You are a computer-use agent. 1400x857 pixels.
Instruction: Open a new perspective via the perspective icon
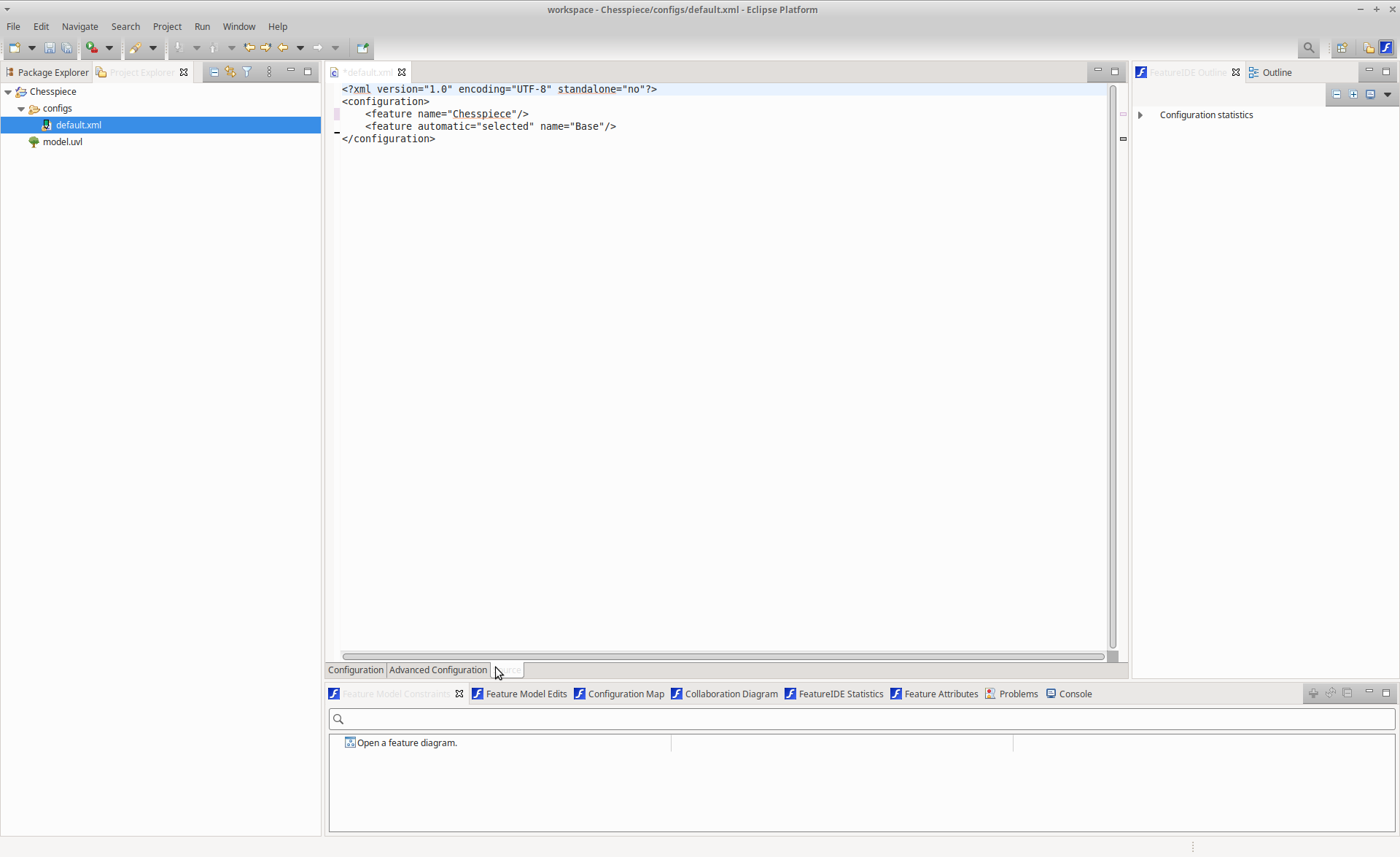pos(1342,47)
